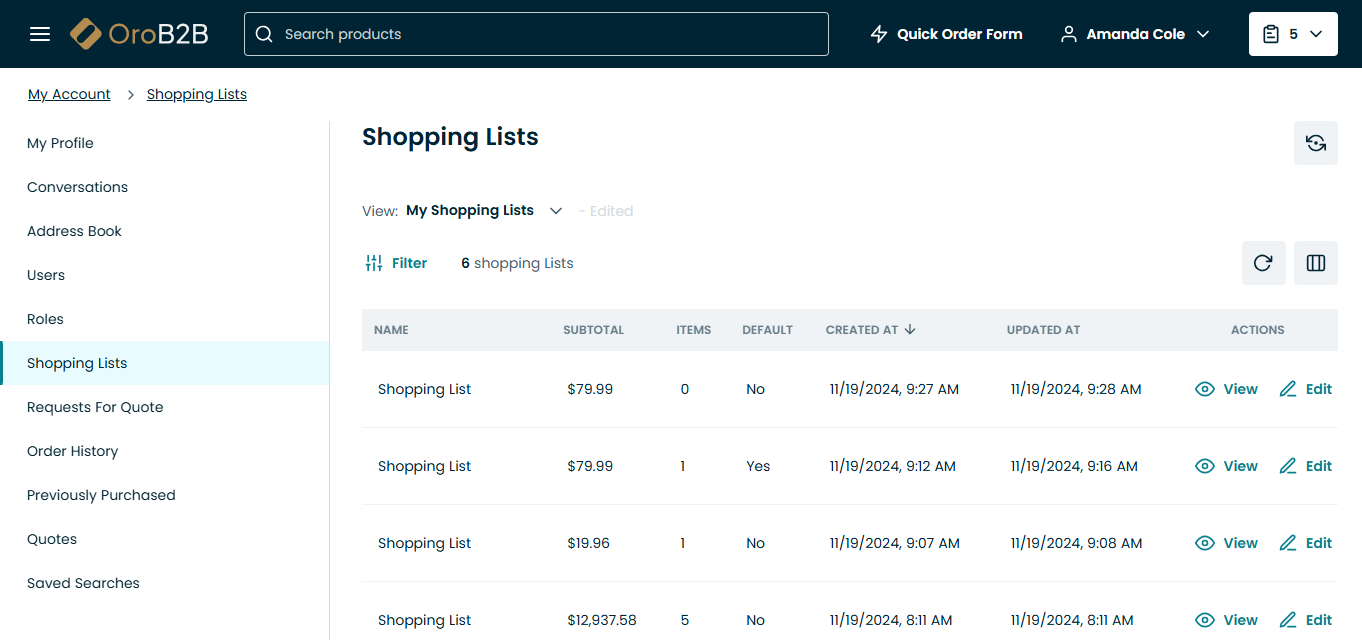The image size is (1362, 640).
Task: Open the hamburger main menu
Action: point(40,34)
